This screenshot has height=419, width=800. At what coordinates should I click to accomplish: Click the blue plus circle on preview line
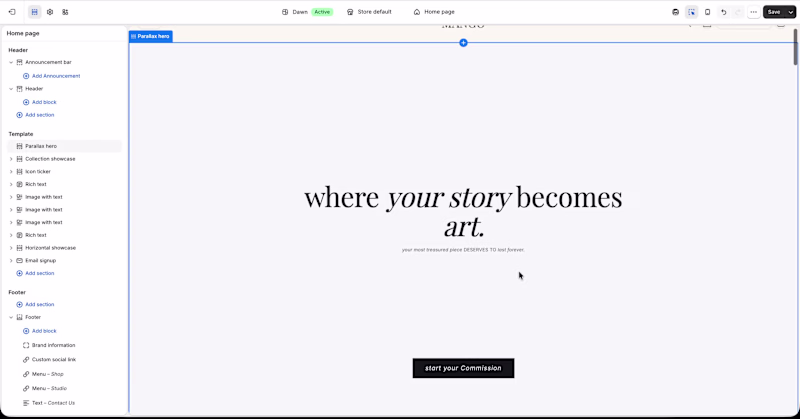[463, 43]
